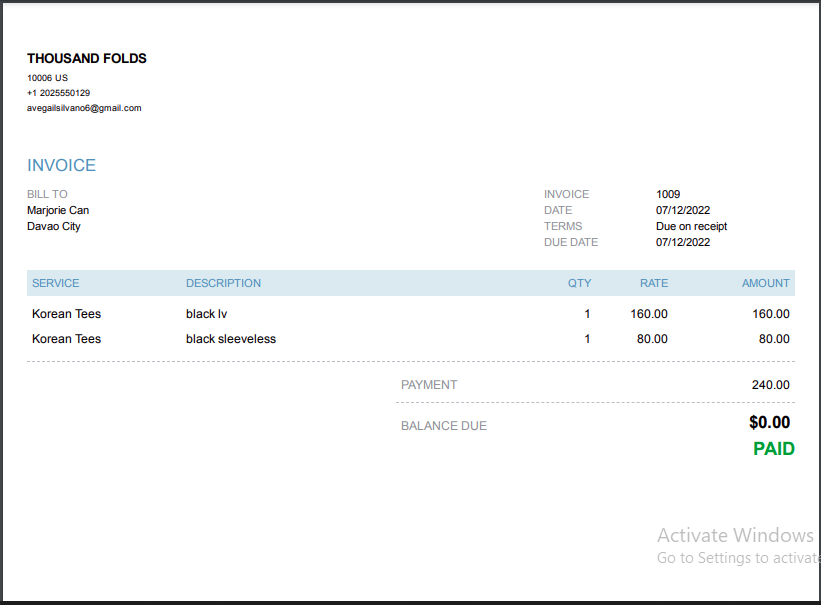Click the phone number +1 2025550129
This screenshot has height=605, width=821.
[58, 93]
